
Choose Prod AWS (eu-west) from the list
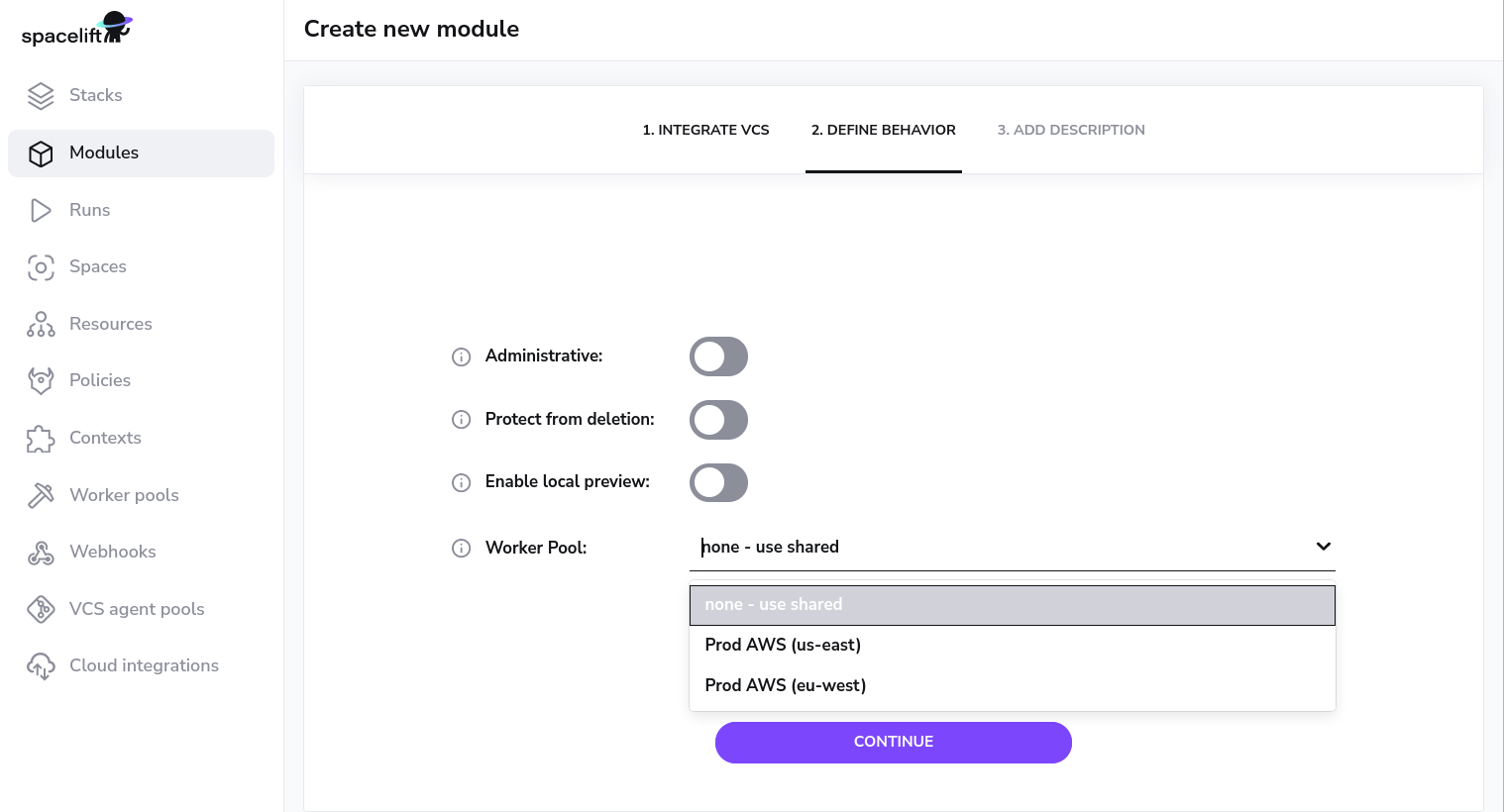(785, 685)
